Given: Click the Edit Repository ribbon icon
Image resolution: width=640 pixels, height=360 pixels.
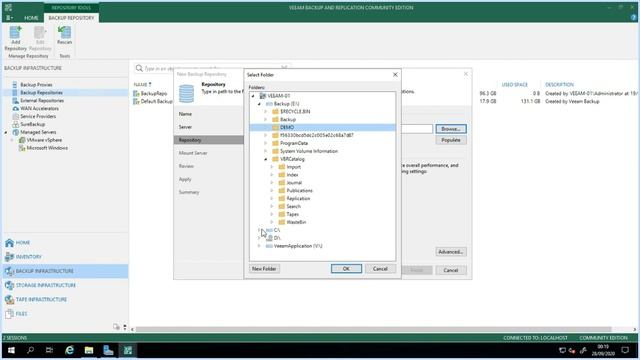Looking at the screenshot, I should 40,38.
